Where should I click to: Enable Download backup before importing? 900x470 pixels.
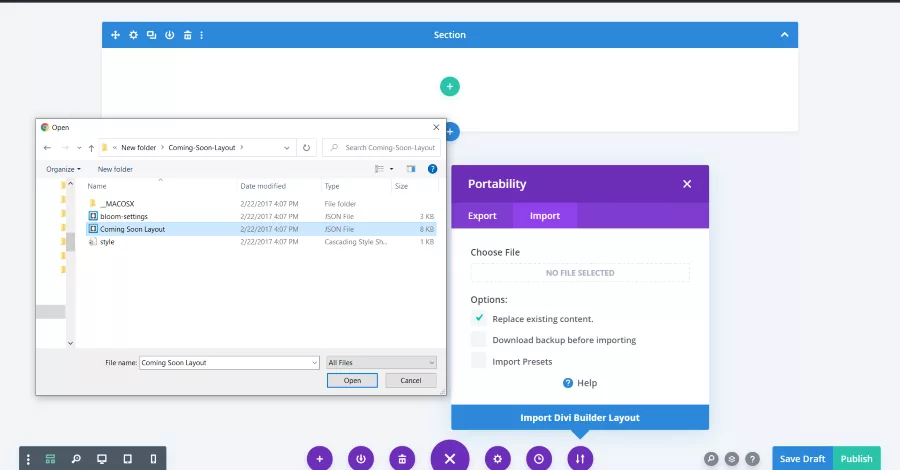coord(479,339)
